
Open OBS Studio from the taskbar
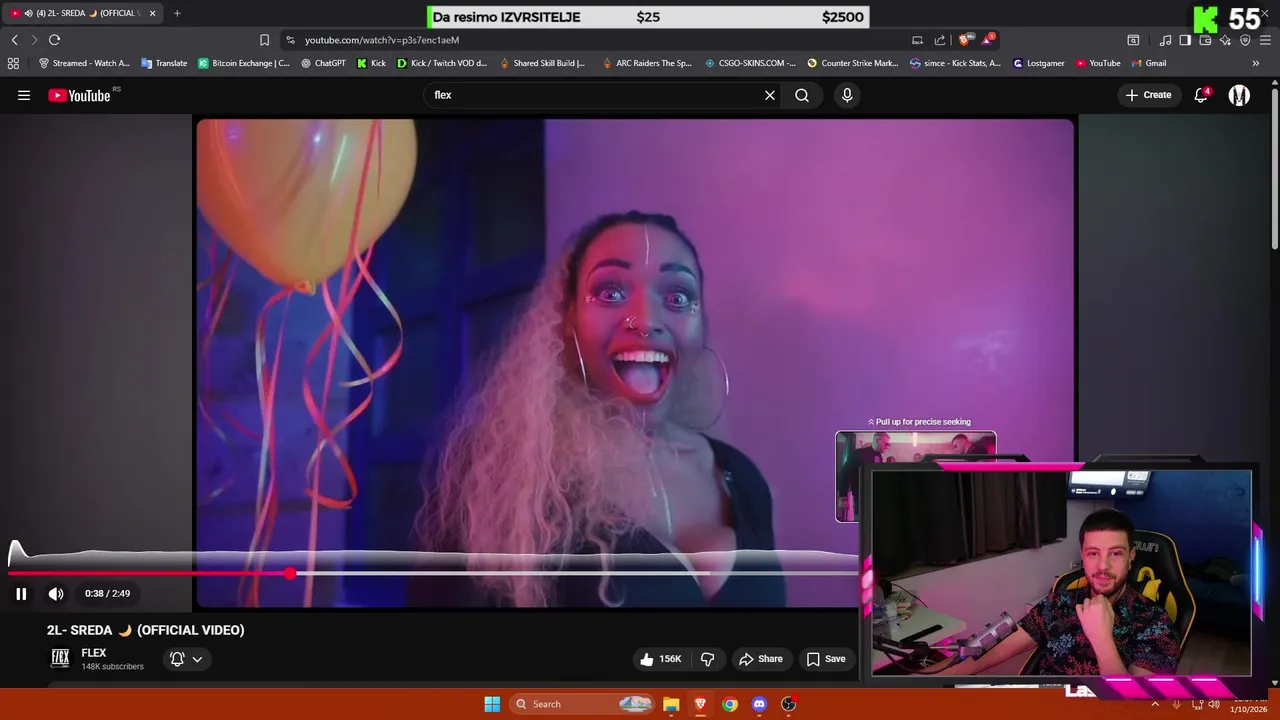788,704
